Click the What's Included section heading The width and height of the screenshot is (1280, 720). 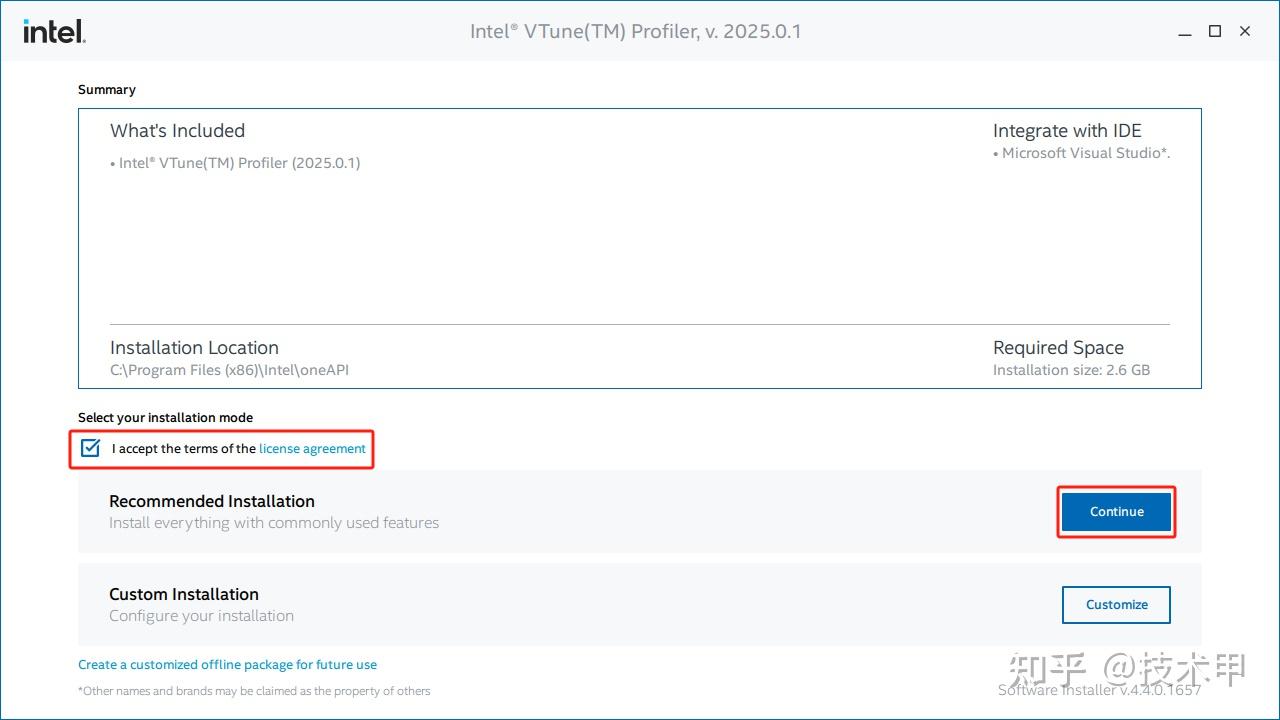177,131
